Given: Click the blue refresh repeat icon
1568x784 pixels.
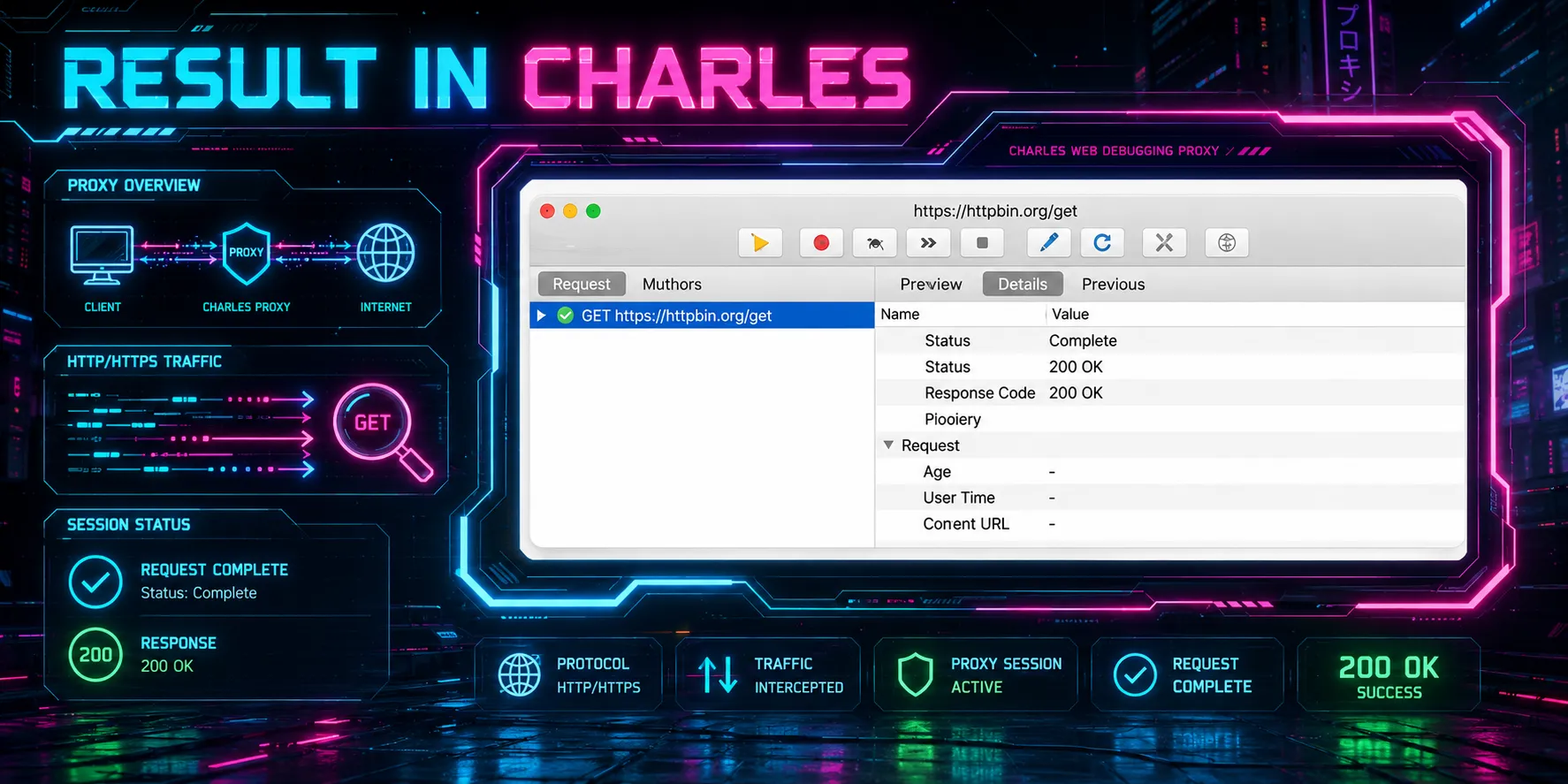Looking at the screenshot, I should click(1102, 242).
